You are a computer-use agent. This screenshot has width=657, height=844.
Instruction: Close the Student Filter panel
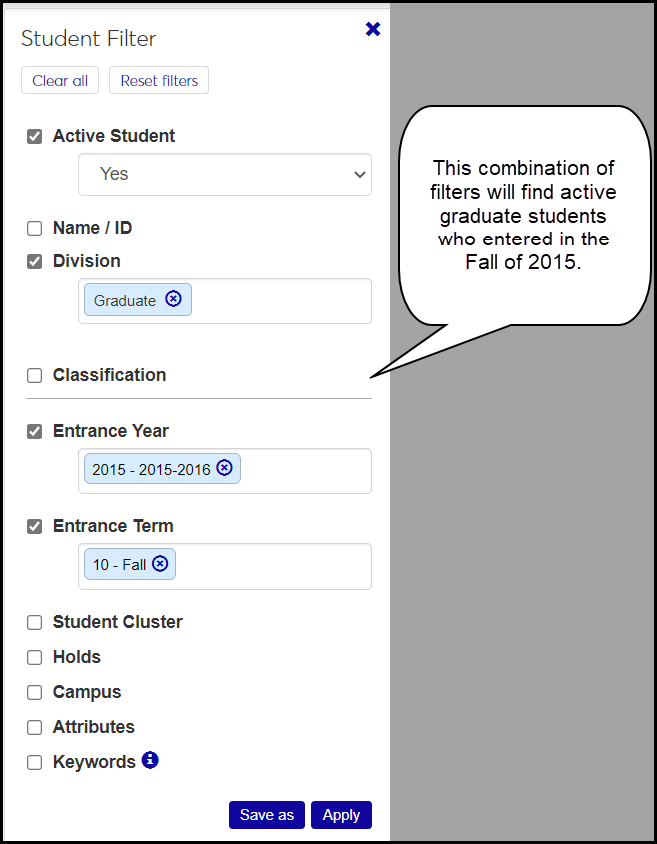tap(373, 30)
